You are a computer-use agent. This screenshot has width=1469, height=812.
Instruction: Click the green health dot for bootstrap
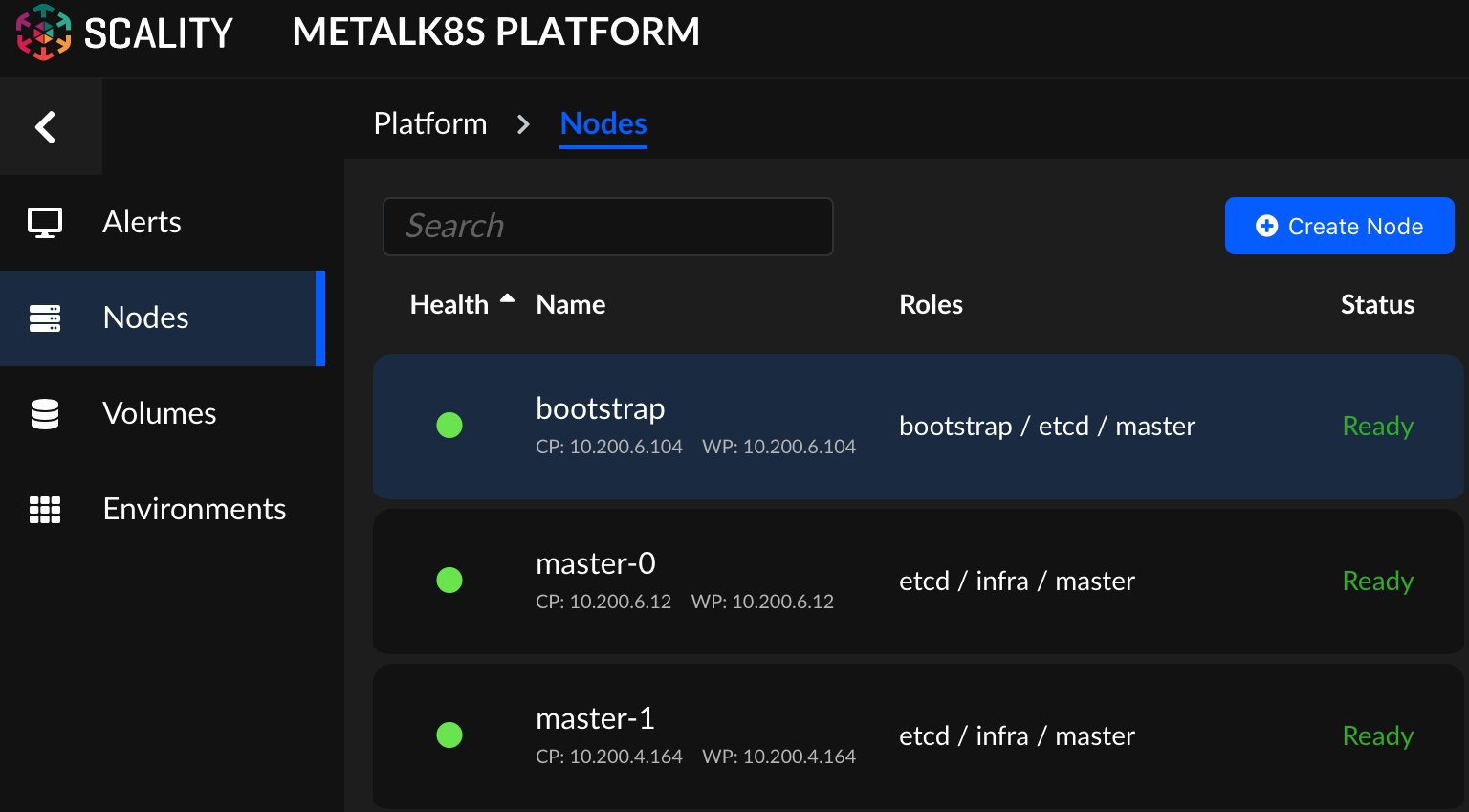pos(449,425)
